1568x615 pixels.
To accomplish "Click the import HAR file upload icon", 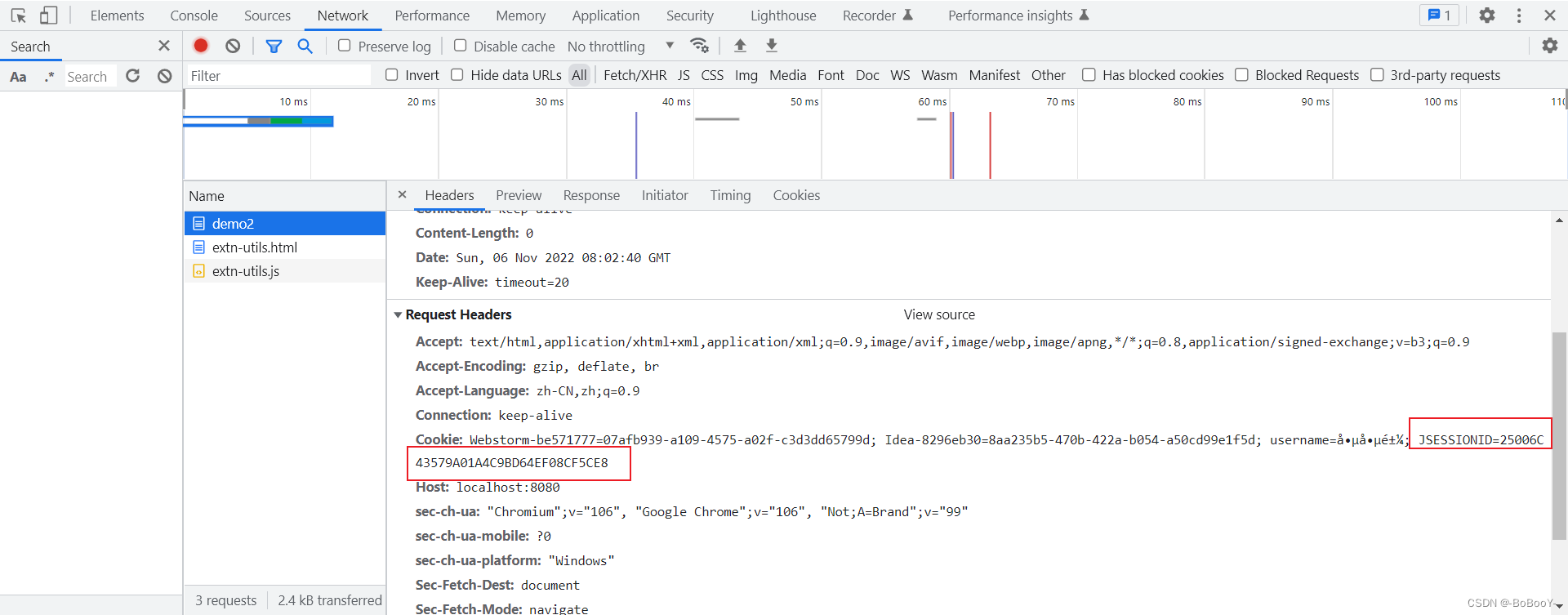I will coord(740,46).
